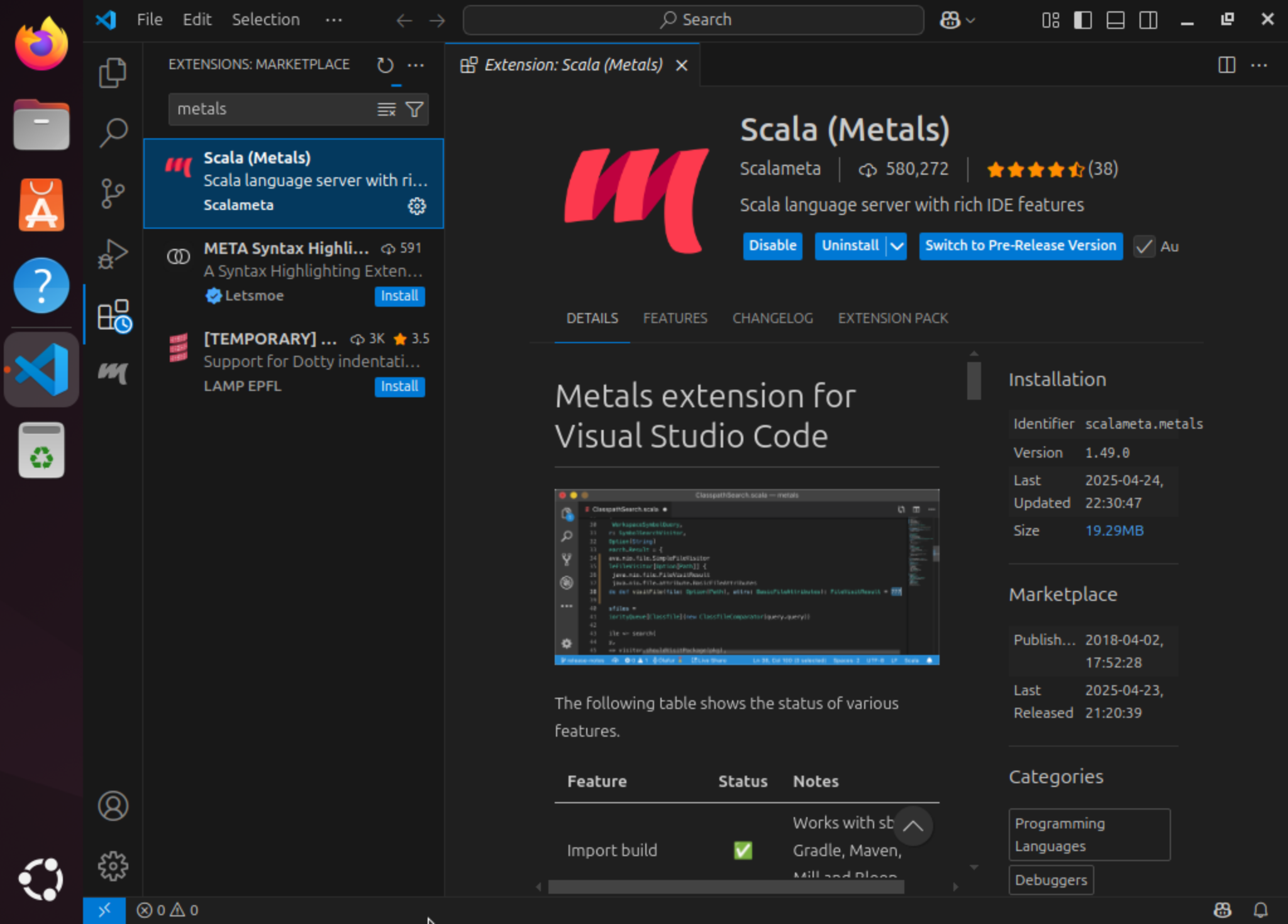Open Files from the Ubuntu dock
This screenshot has width=1288, height=924.
42,125
